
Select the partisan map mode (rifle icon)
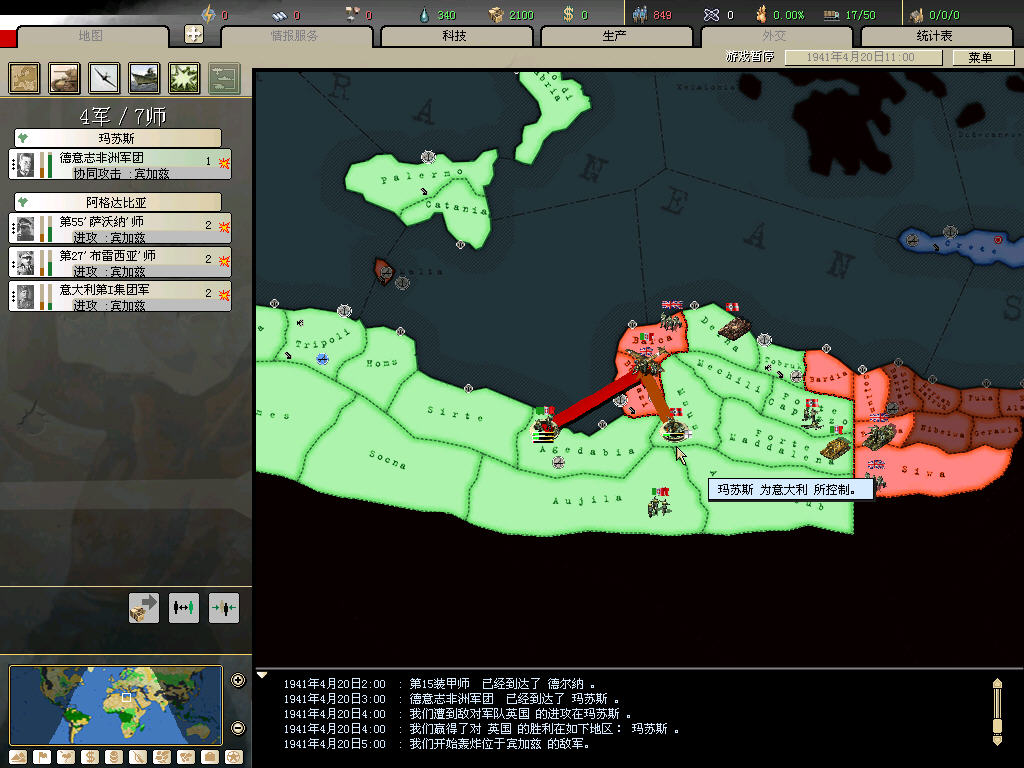(138, 757)
